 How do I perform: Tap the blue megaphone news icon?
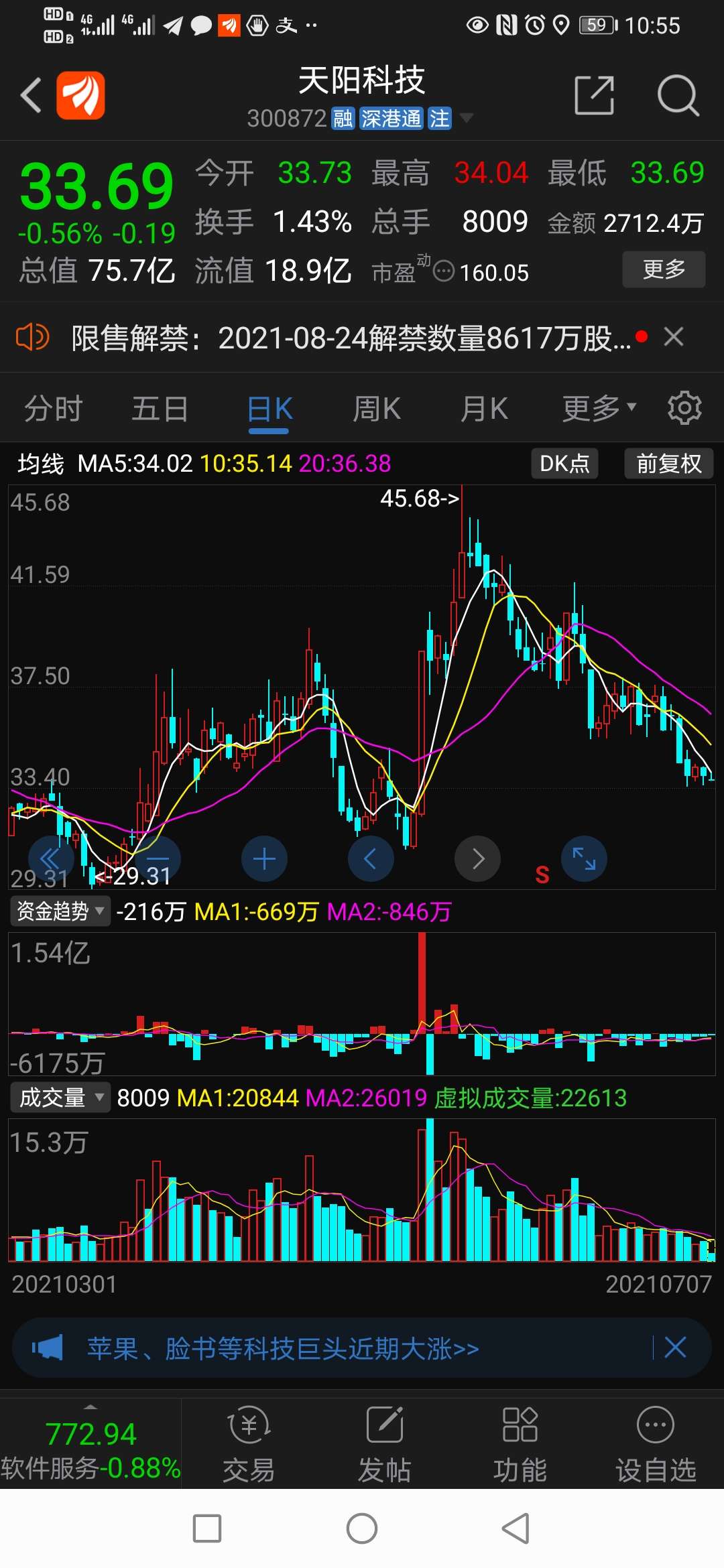(47, 1347)
